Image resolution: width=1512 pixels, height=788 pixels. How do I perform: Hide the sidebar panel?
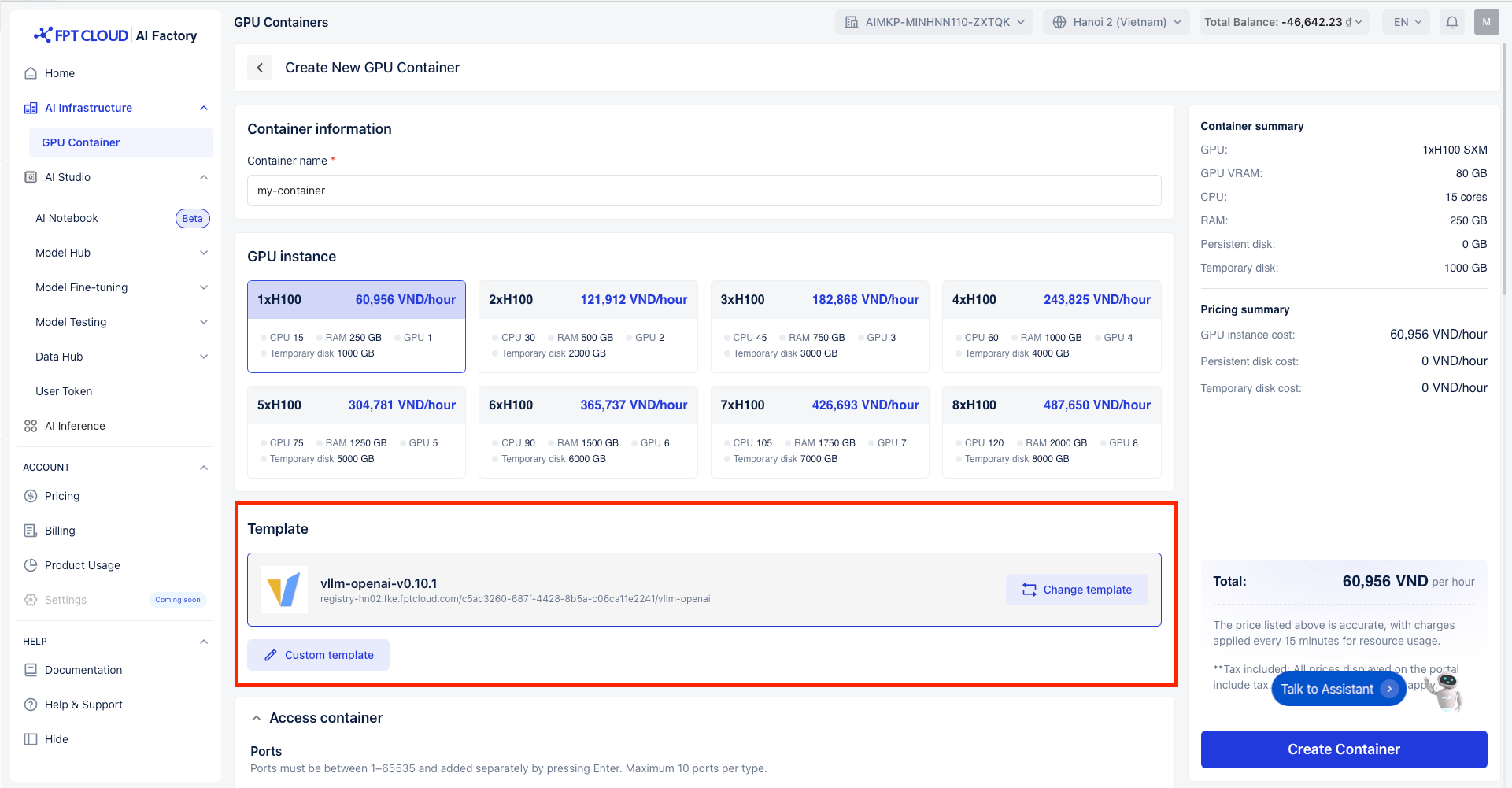(x=56, y=739)
